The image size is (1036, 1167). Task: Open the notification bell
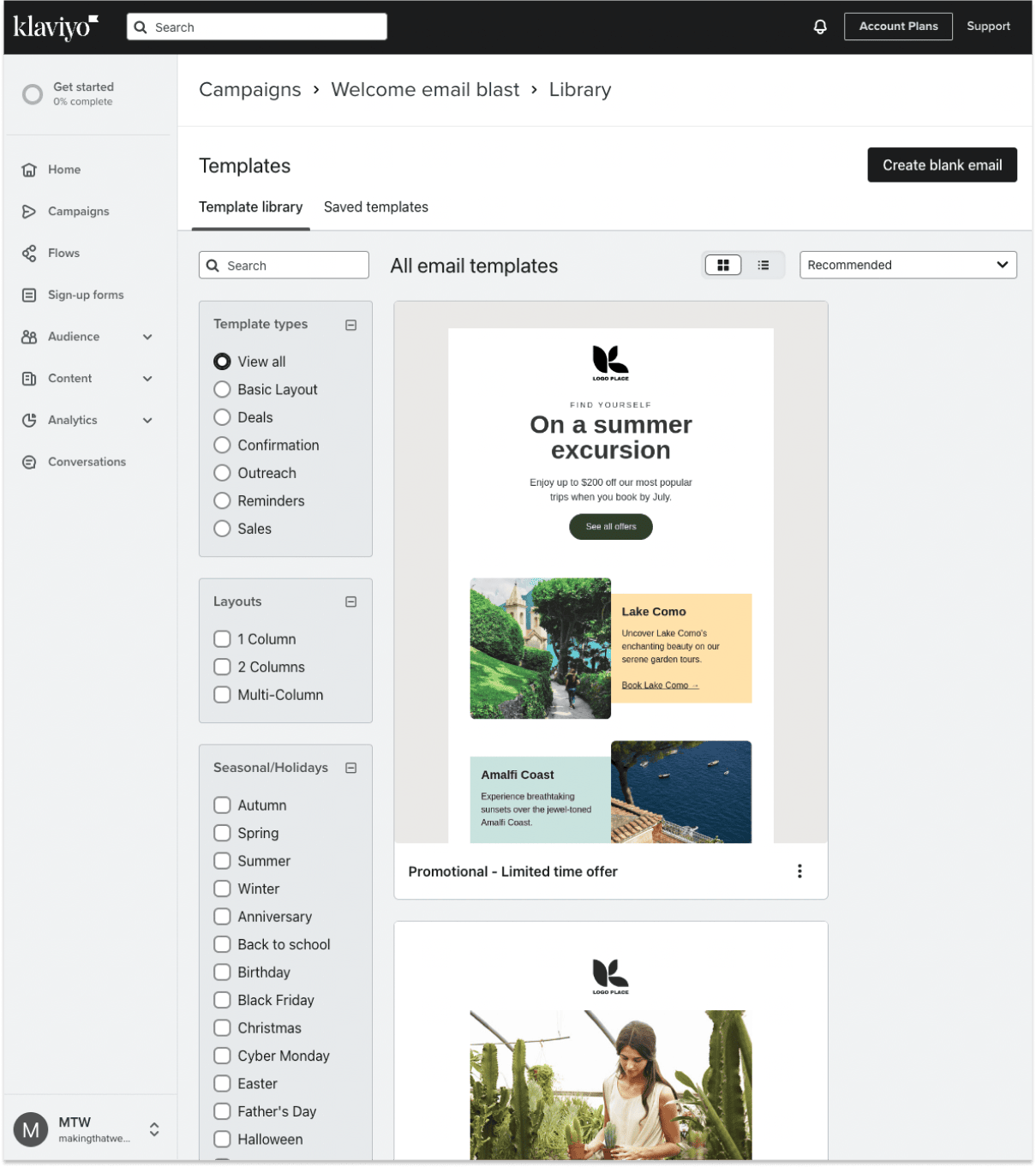(x=820, y=27)
